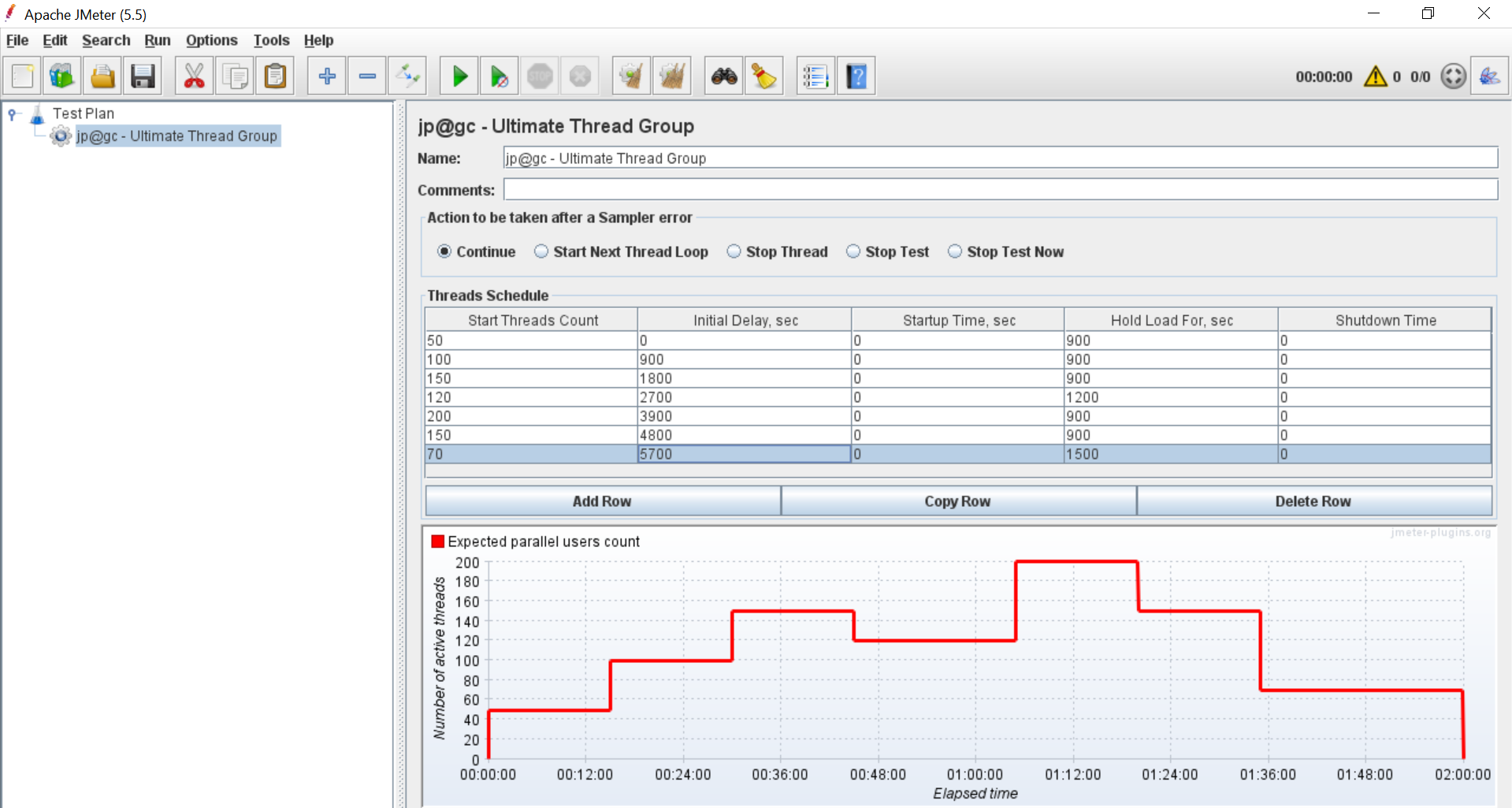
Task: Start the test with green play icon
Action: coord(459,76)
